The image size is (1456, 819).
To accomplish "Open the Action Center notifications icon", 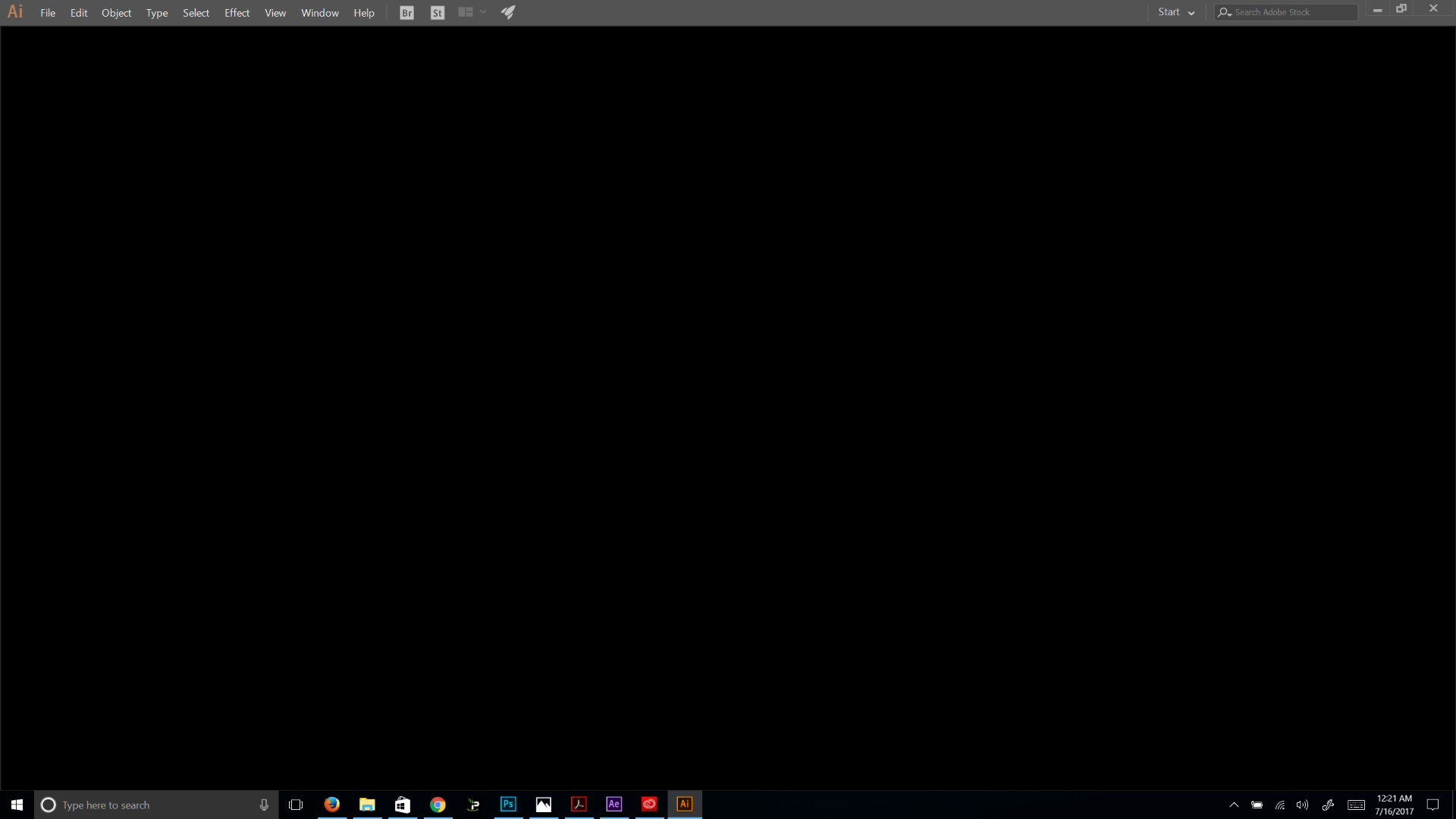I will click(1432, 805).
